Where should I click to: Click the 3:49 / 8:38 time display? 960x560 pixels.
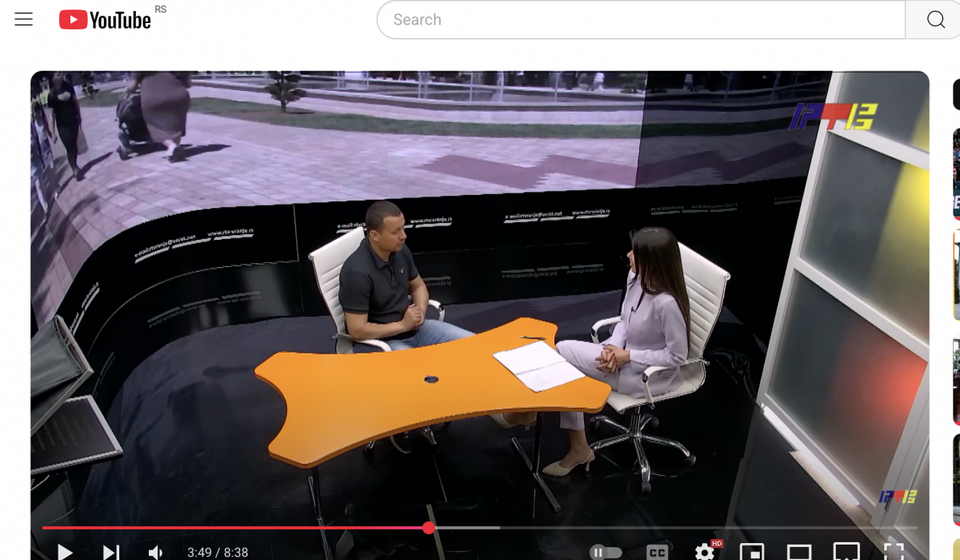click(x=217, y=553)
